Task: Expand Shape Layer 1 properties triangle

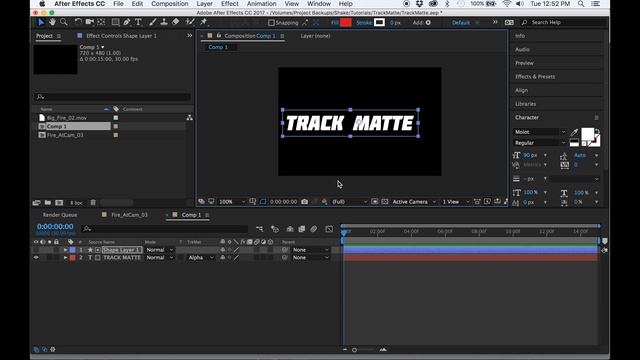Action: click(65, 250)
